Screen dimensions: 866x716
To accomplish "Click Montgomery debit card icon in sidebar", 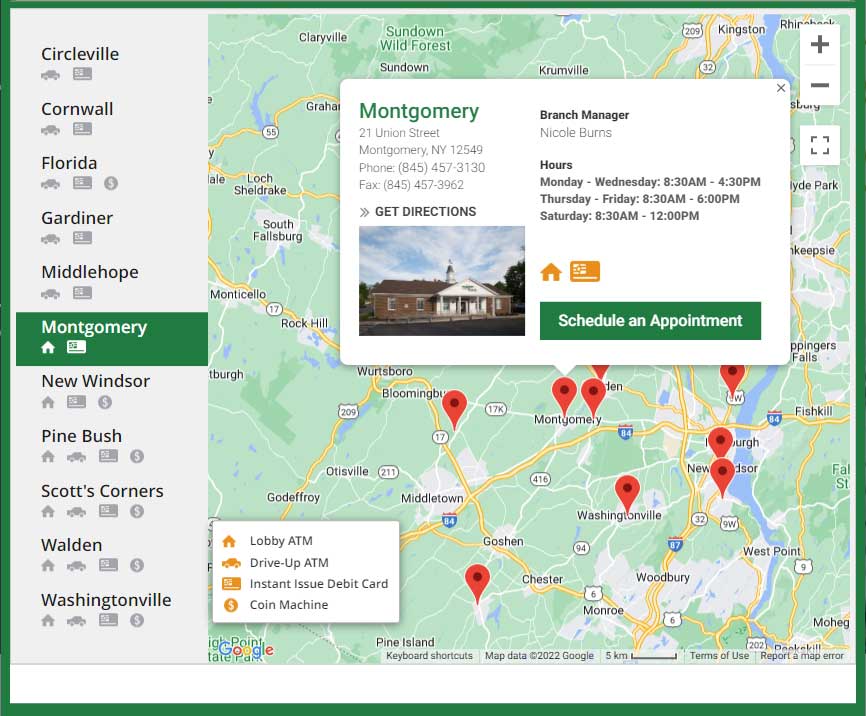I will click(x=76, y=346).
